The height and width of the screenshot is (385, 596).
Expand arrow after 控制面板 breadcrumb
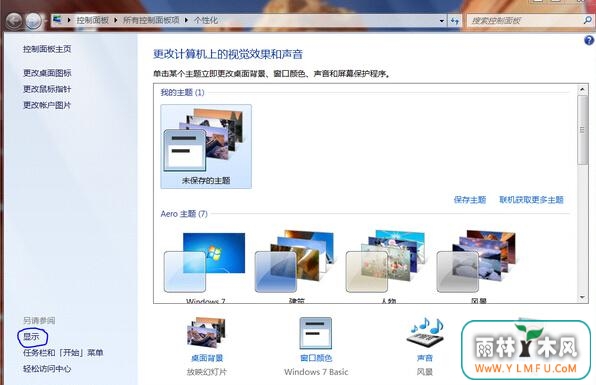[116, 20]
